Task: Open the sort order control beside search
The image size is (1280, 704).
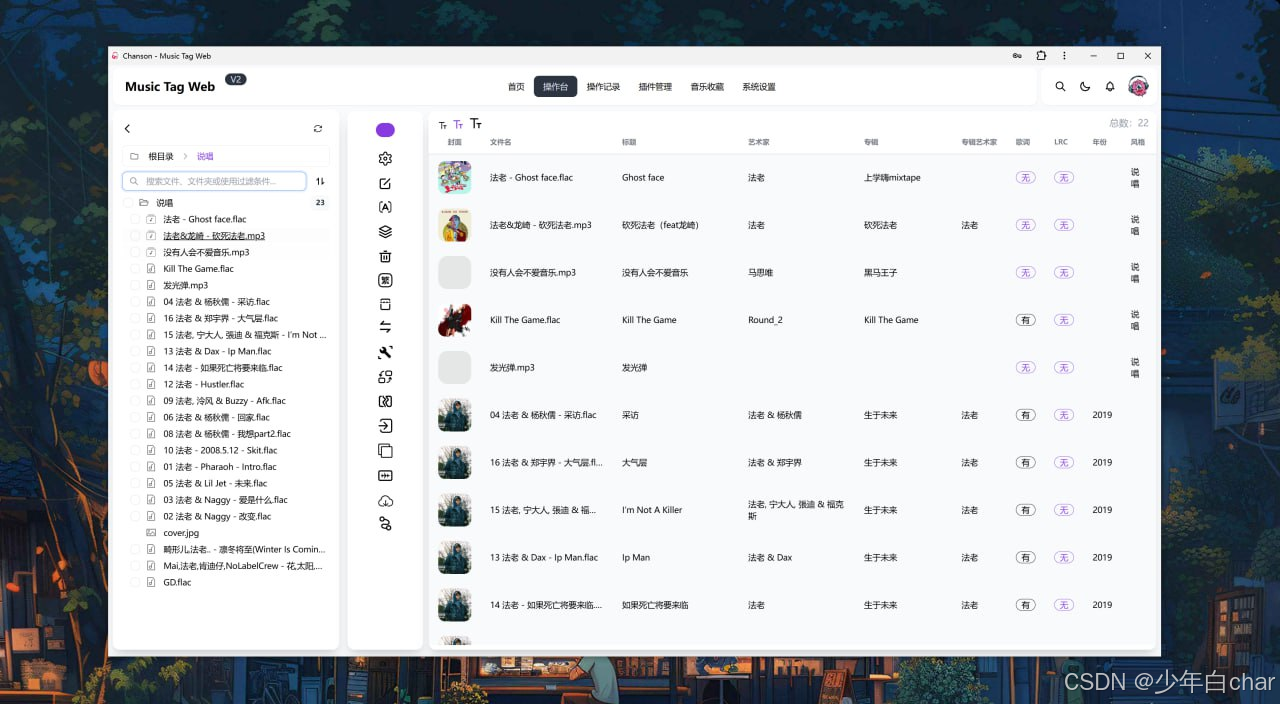Action: [320, 181]
